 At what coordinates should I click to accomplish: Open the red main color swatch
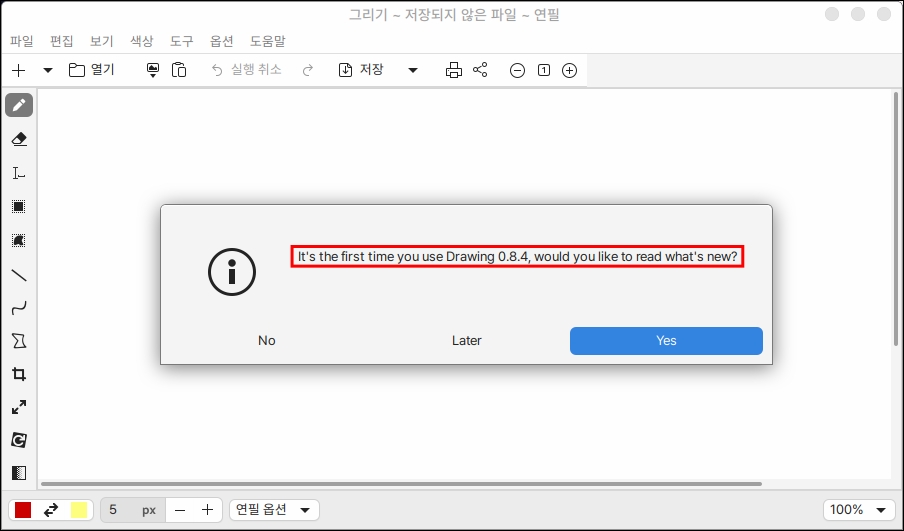pos(23,510)
